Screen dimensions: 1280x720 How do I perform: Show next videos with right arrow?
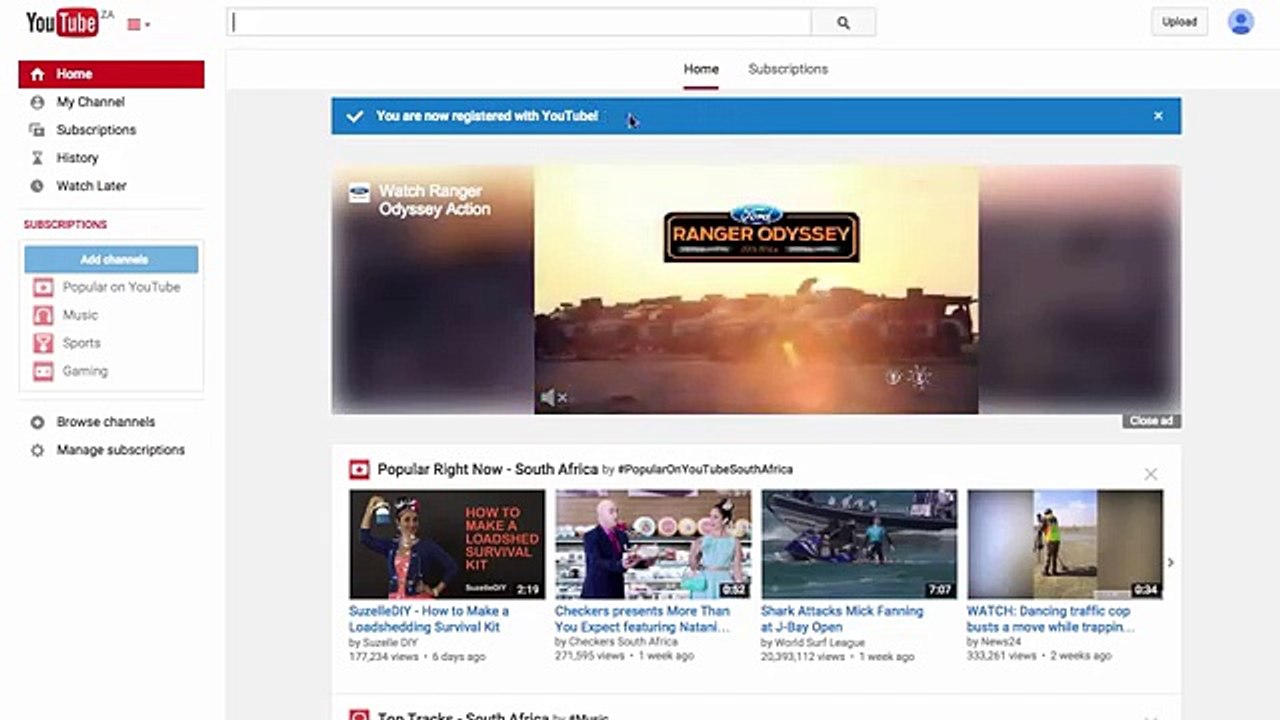(1170, 562)
